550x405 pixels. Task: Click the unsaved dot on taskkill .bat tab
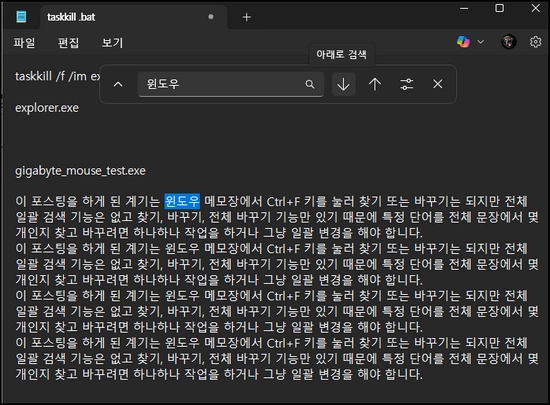211,16
